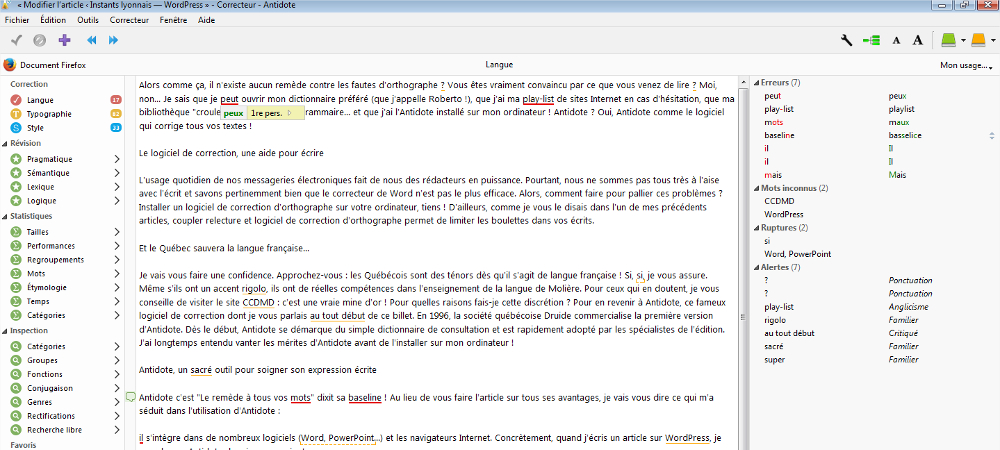
Task: Open the Aide menu
Action: coord(207,20)
